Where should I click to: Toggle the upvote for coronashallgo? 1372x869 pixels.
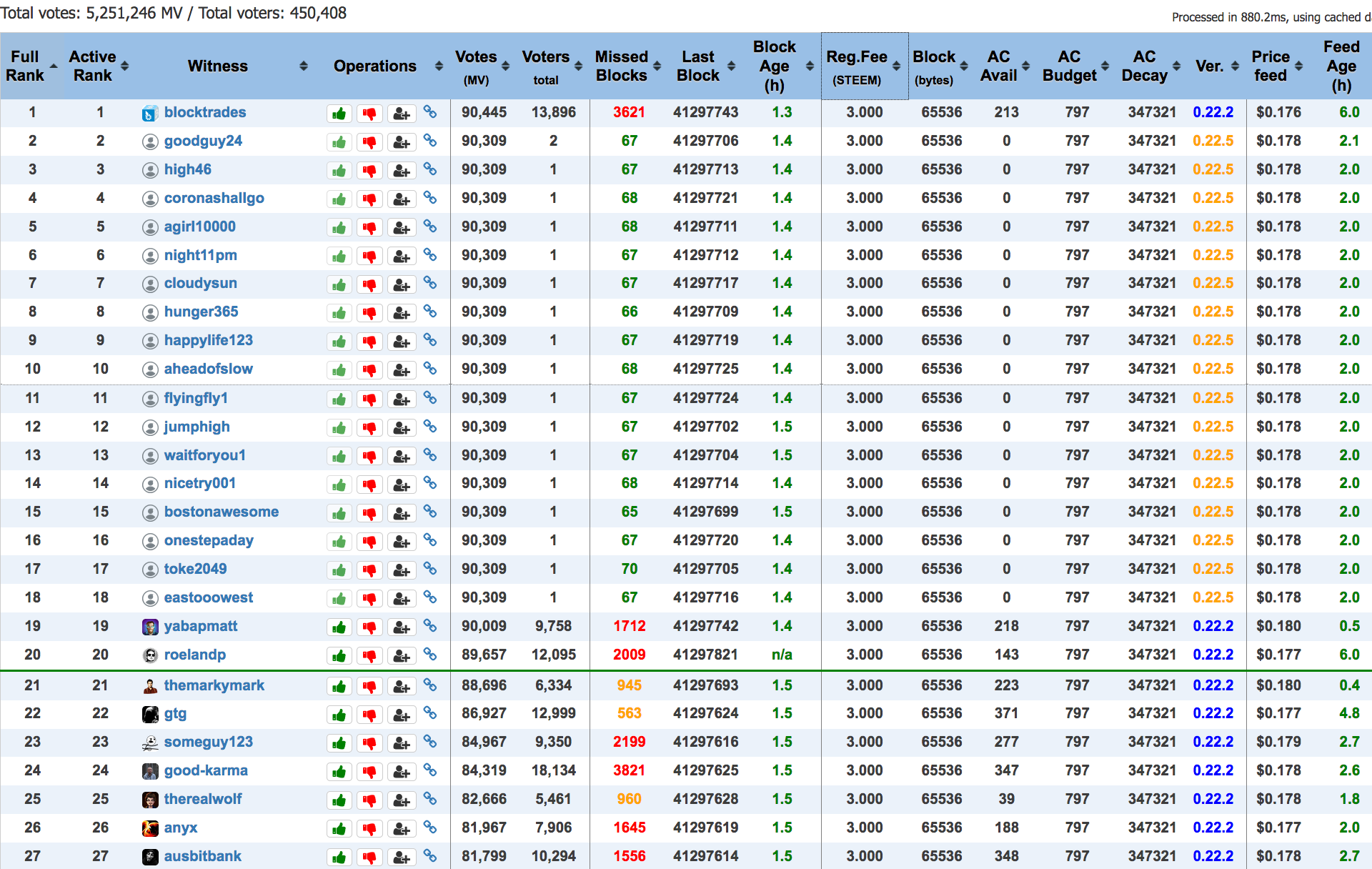[x=339, y=199]
